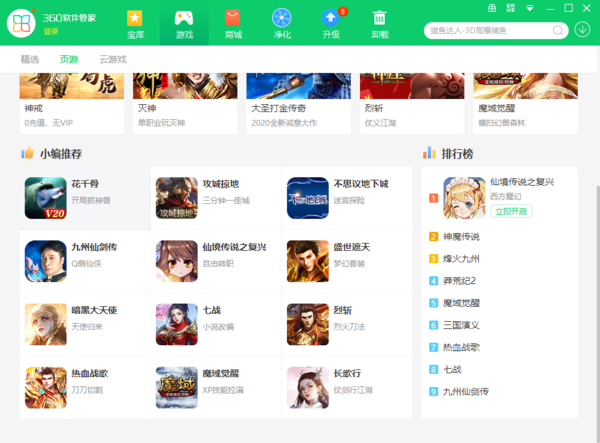Open the 升级 upgrade icon
Viewport: 600px width, 443px height.
pos(331,18)
